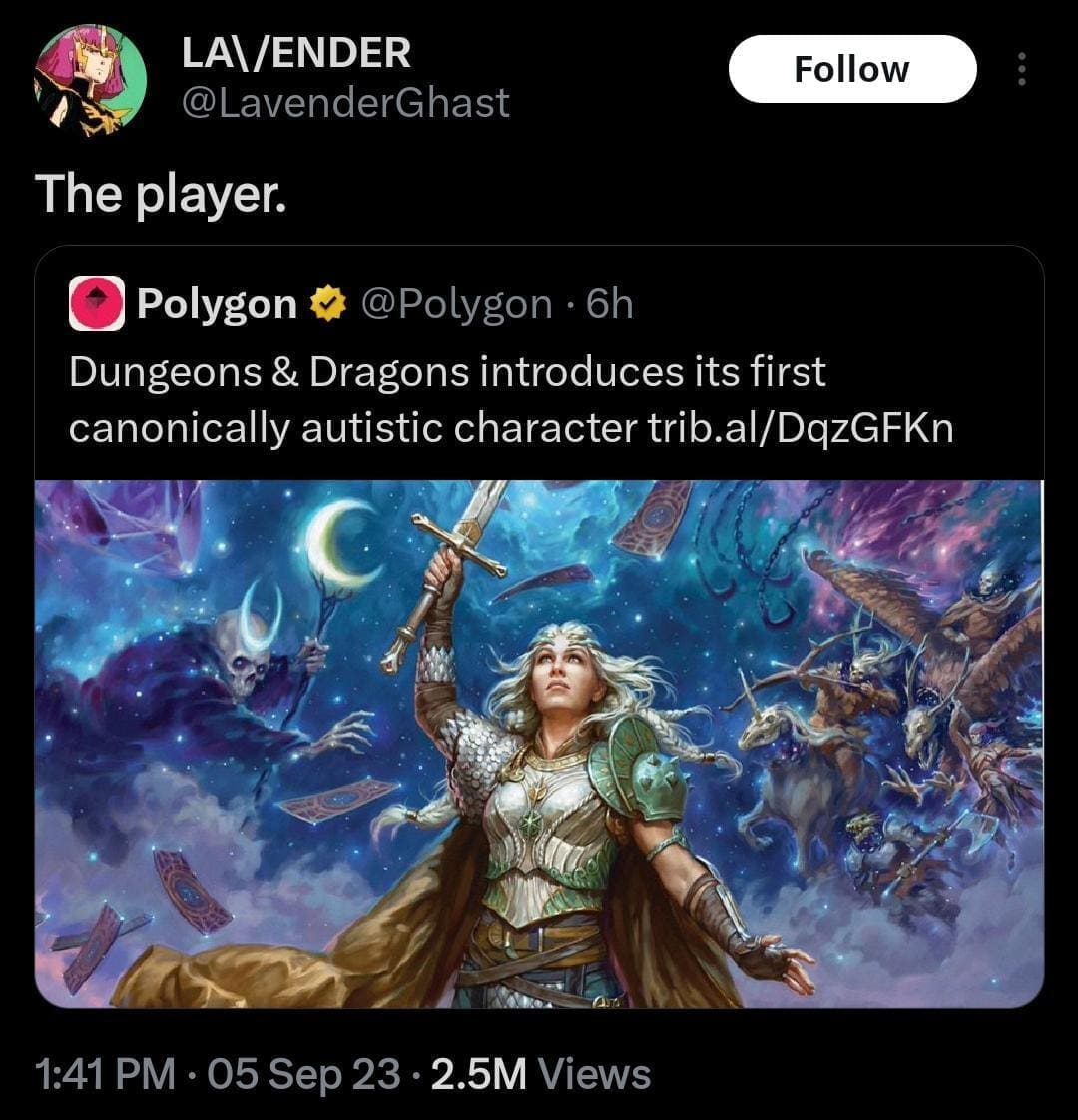Viewport: 1078px width, 1120px height.
Task: Click Polygon's gold verified badge
Action: (x=328, y=304)
